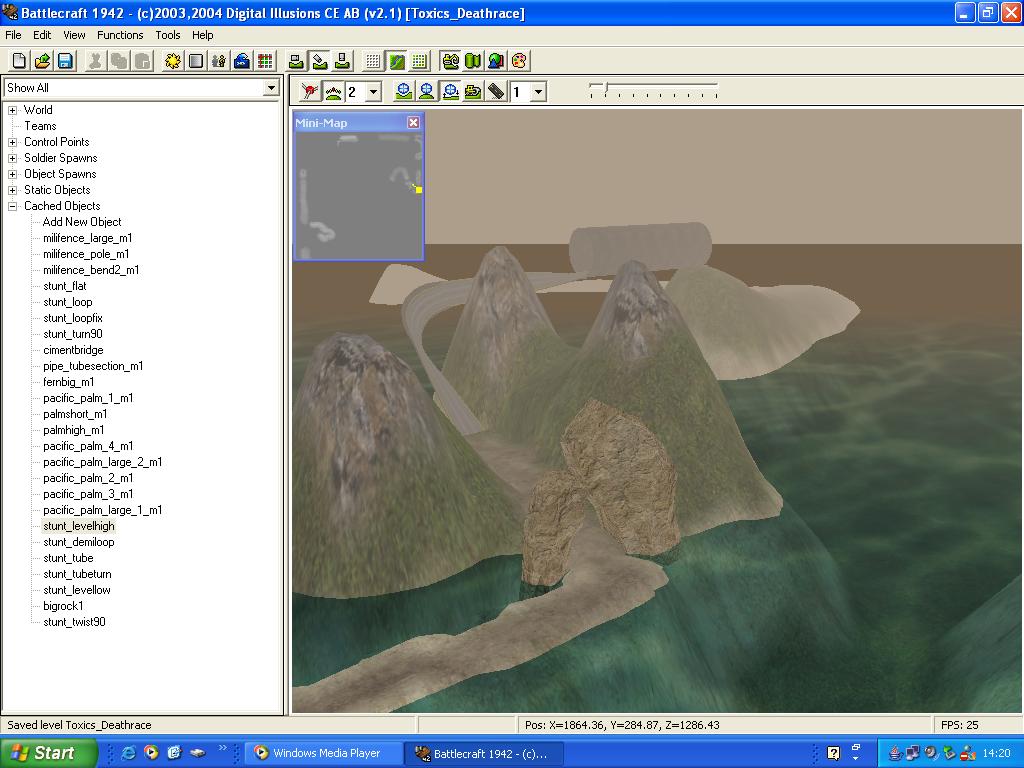Click the soldiers figures toolbar icon
Viewport: 1024px width, 768px height.
click(x=218, y=61)
